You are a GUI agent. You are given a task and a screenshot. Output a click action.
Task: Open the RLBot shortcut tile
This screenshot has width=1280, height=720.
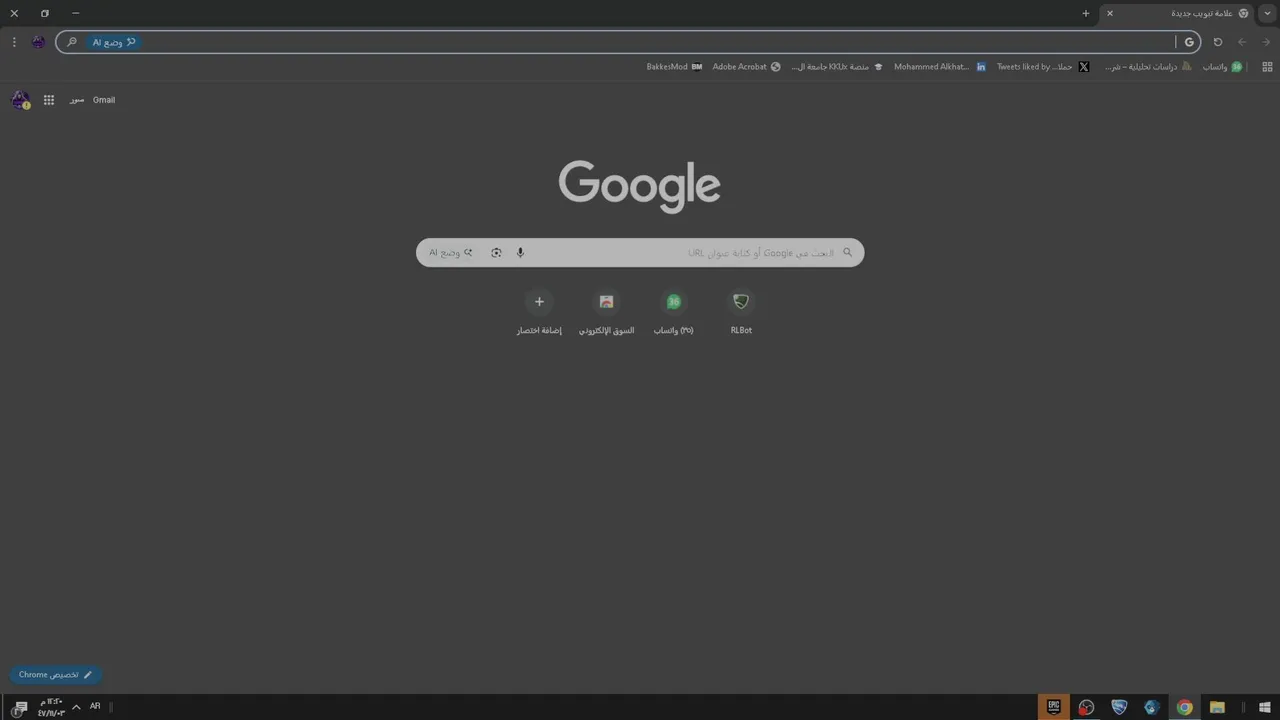(741, 313)
